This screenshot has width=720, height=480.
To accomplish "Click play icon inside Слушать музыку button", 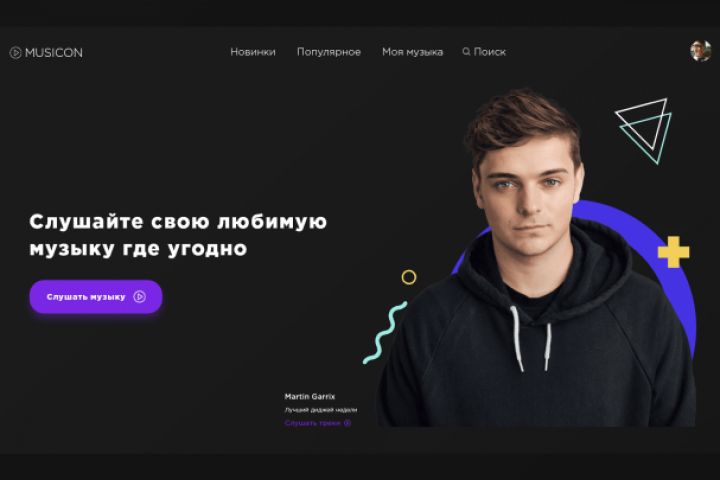I will (x=140, y=297).
